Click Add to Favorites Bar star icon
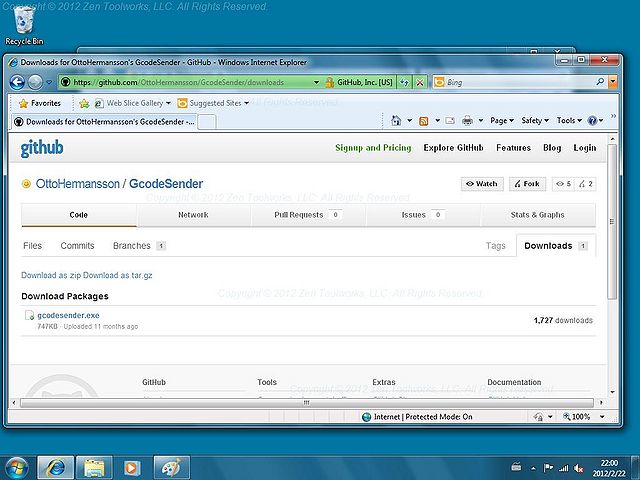Screen dimensions: 640x480 click(84, 104)
